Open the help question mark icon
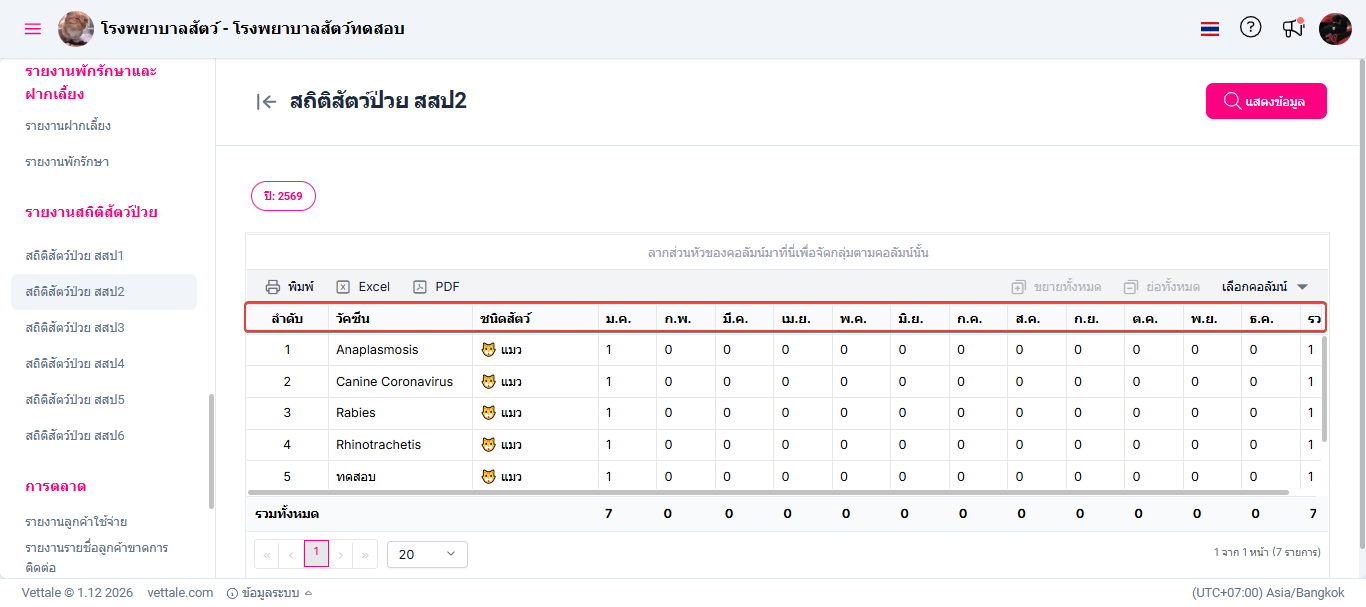Screen dimensions: 1366x607 [1250, 28]
